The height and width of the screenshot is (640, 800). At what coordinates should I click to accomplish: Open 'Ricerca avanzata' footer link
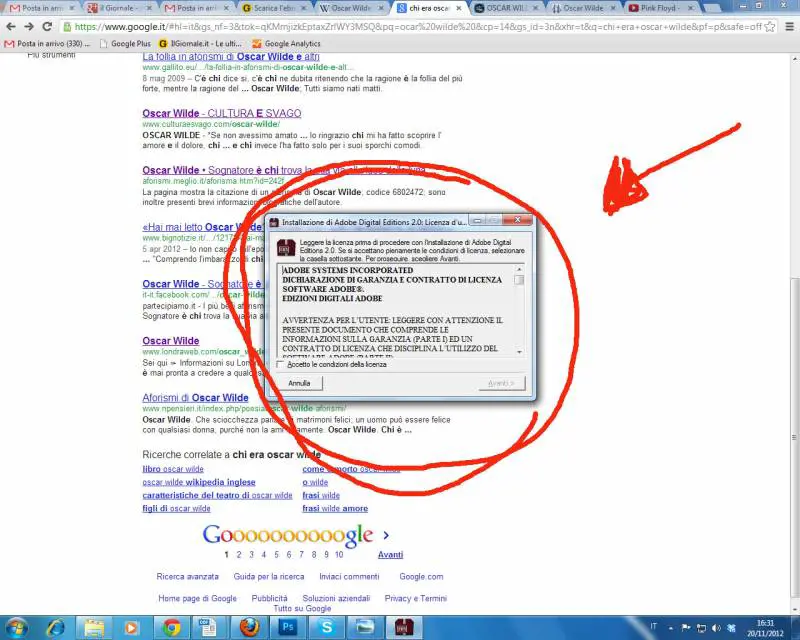(x=188, y=577)
